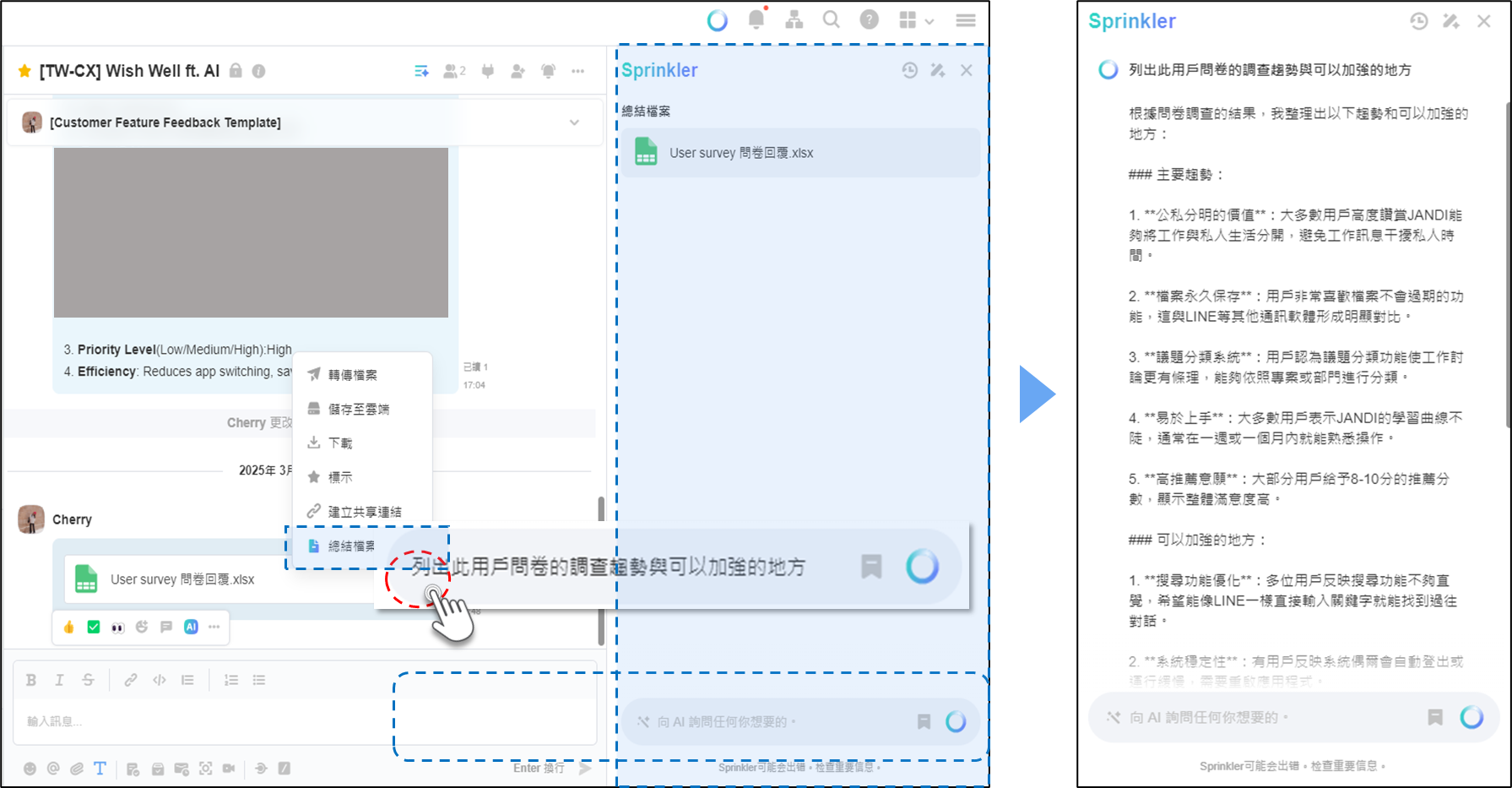Open the notifications bell
Viewport: 1512px width, 788px height.
[756, 19]
